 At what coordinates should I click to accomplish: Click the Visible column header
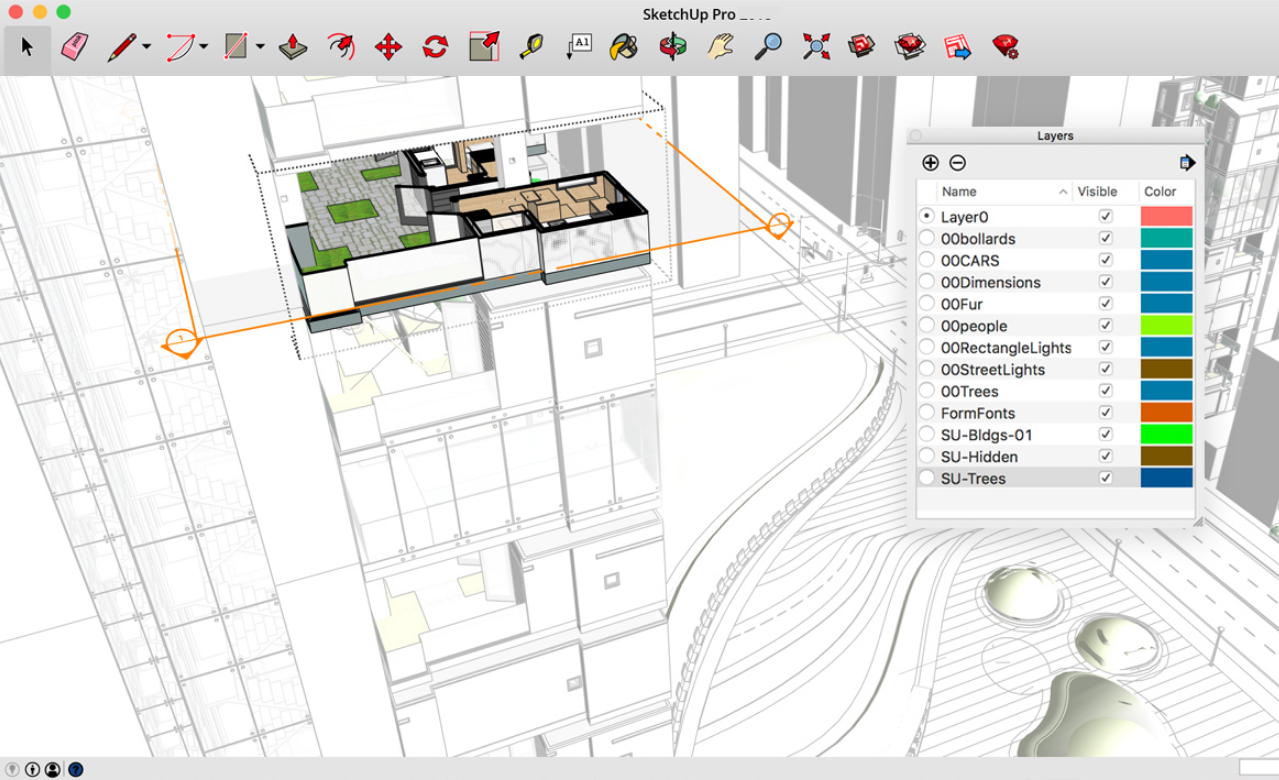coord(1097,192)
